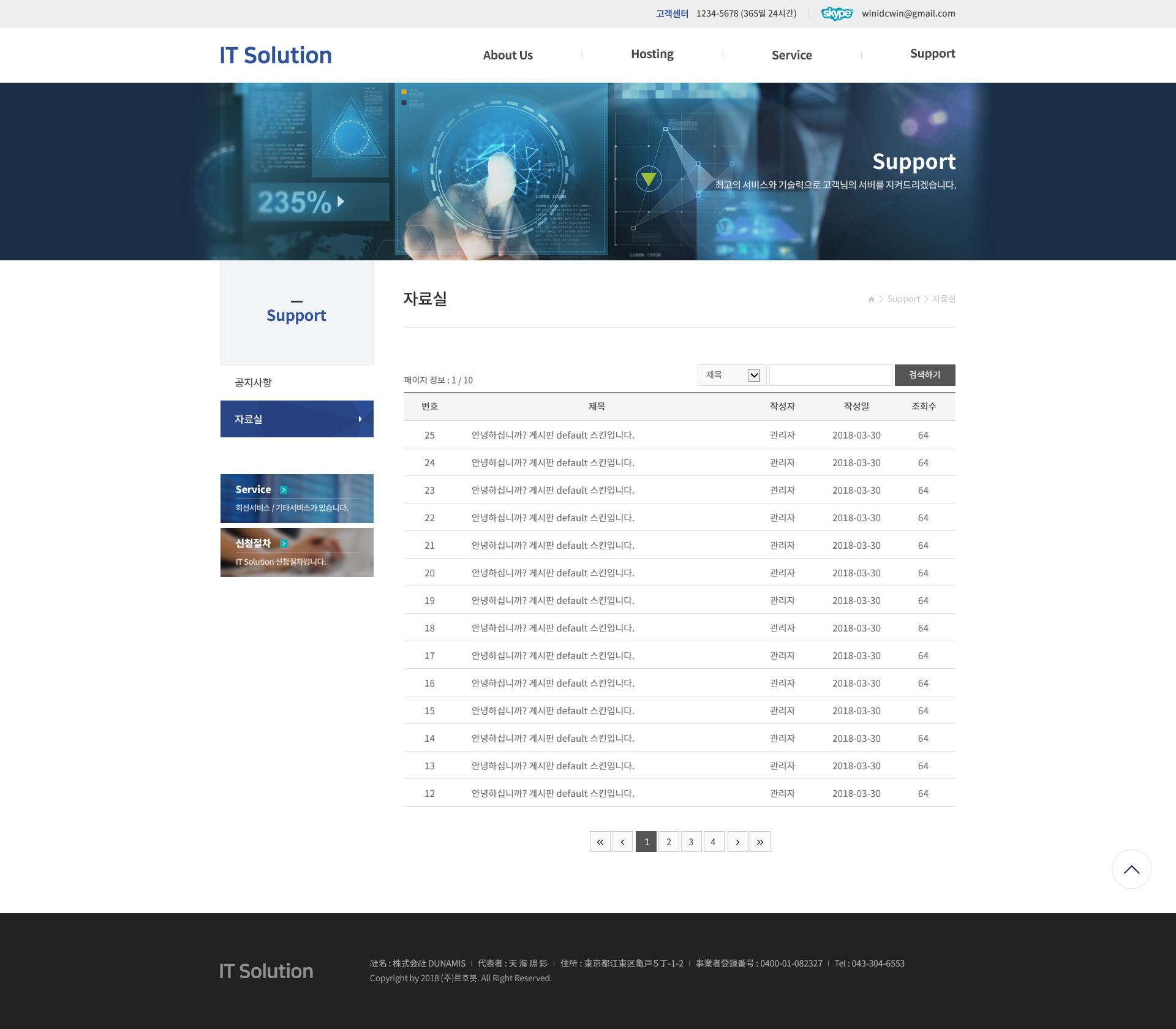Screen dimensions: 1176x1029
Task: Click the Skype logo icon
Action: click(x=837, y=13)
